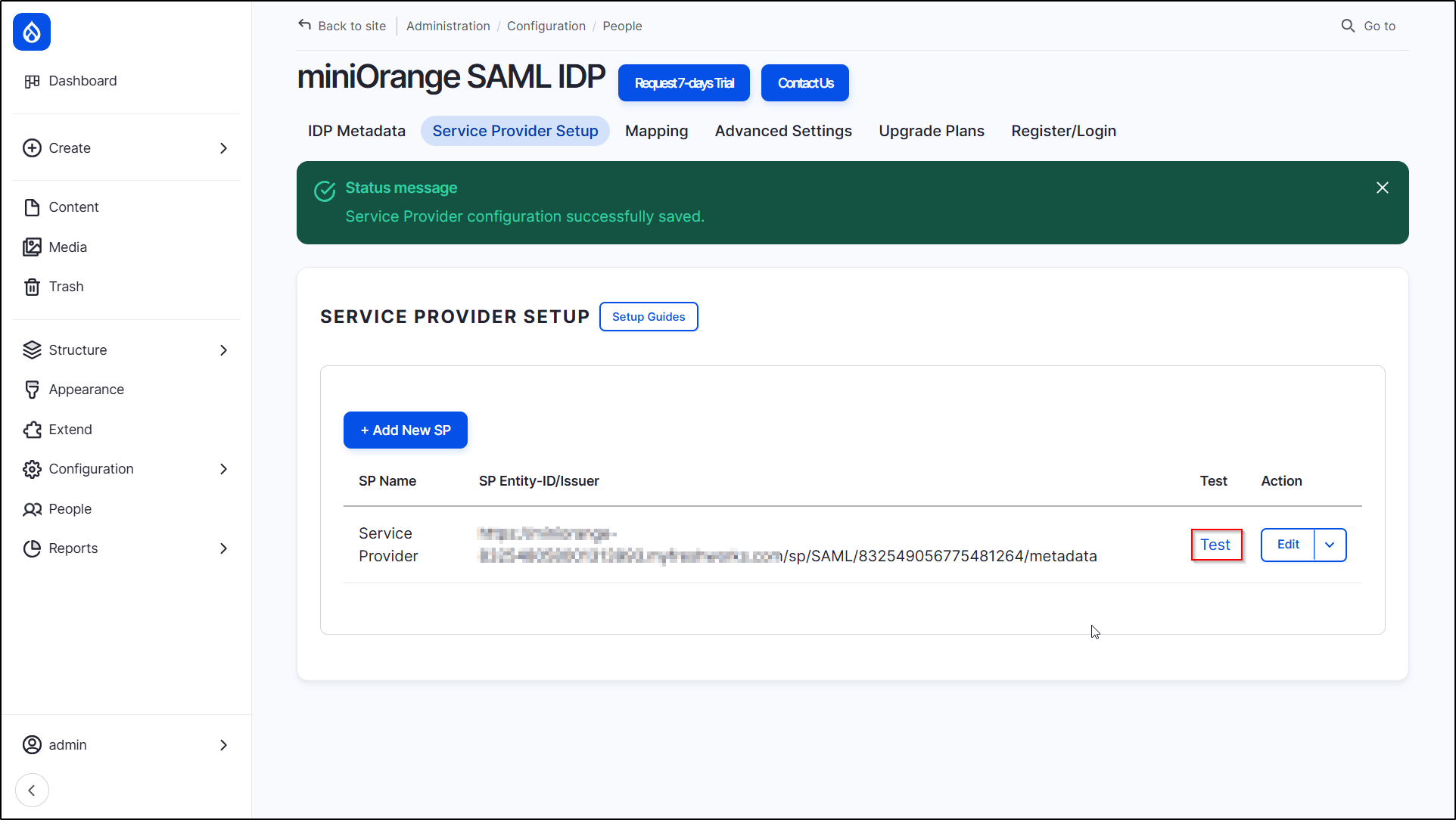This screenshot has height=820, width=1456.
Task: Dismiss the Service Provider saved status message
Action: (1382, 187)
